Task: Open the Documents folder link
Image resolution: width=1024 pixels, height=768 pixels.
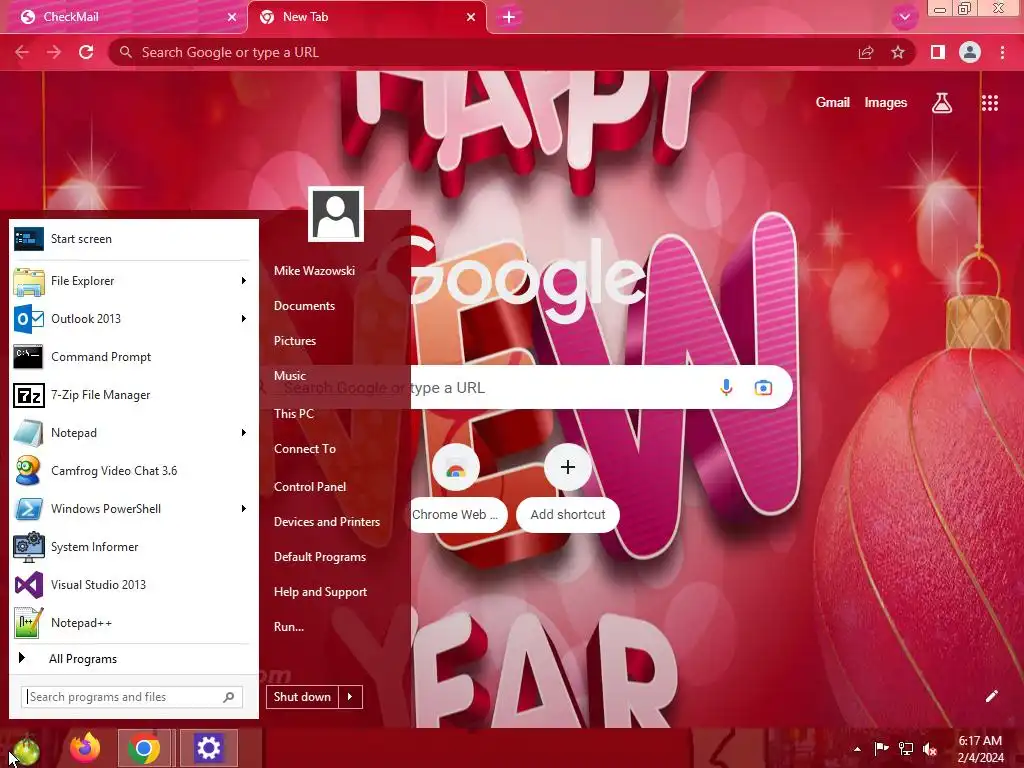Action: coord(304,306)
